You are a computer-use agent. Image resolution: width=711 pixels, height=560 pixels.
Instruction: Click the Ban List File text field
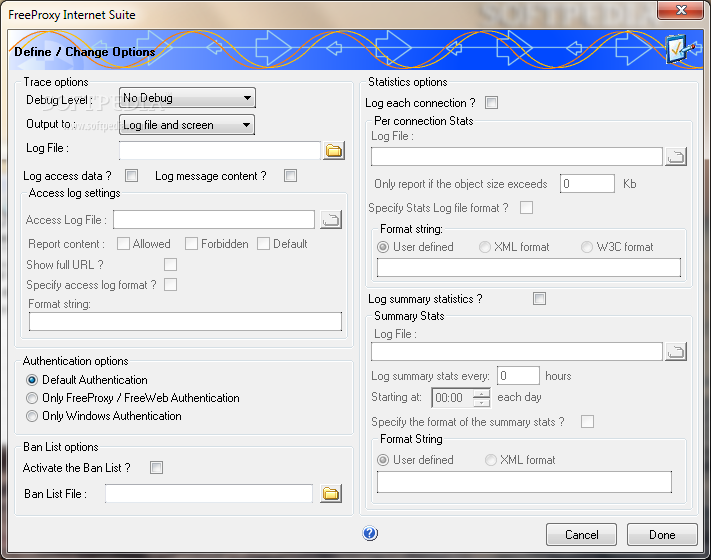[209, 493]
